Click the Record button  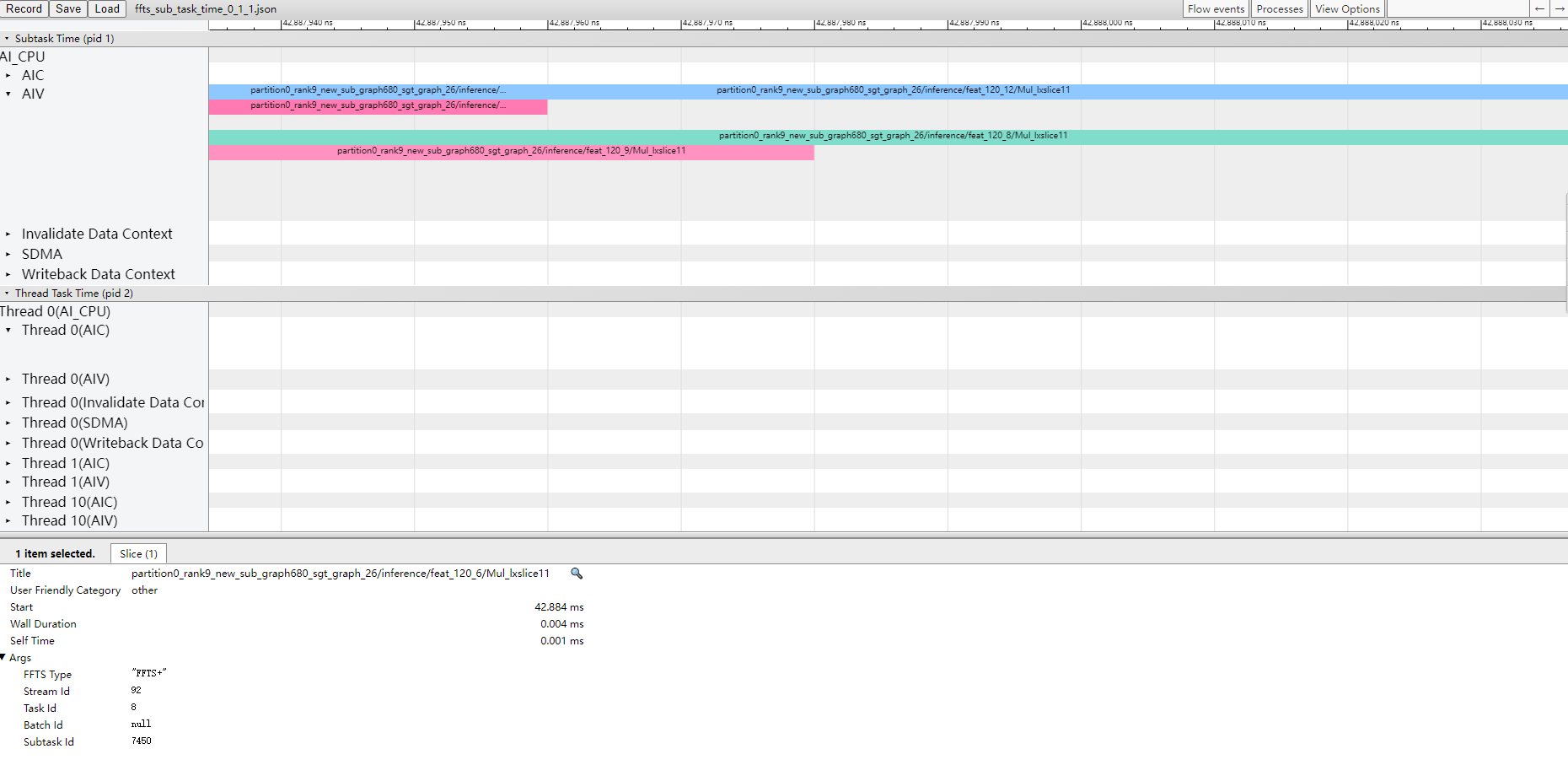coord(24,9)
